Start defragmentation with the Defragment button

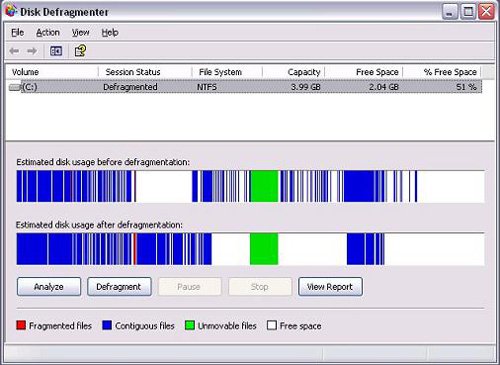(119, 287)
